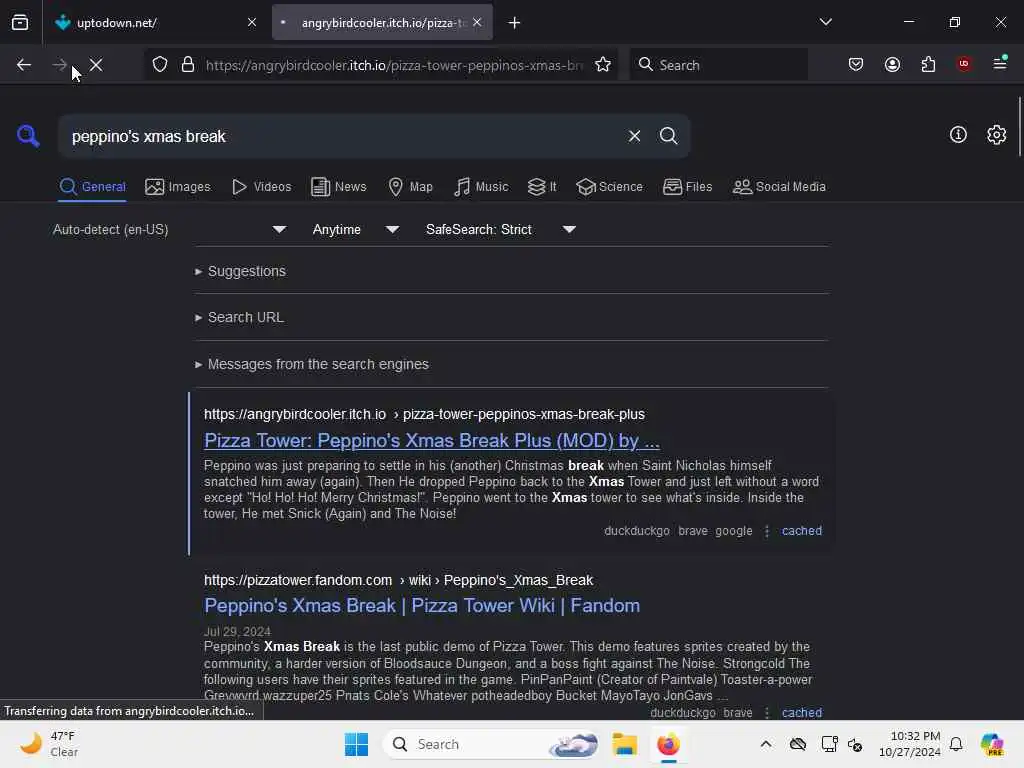The height and width of the screenshot is (768, 1024).
Task: Click the page vertical scrollbar
Action: (1019, 127)
